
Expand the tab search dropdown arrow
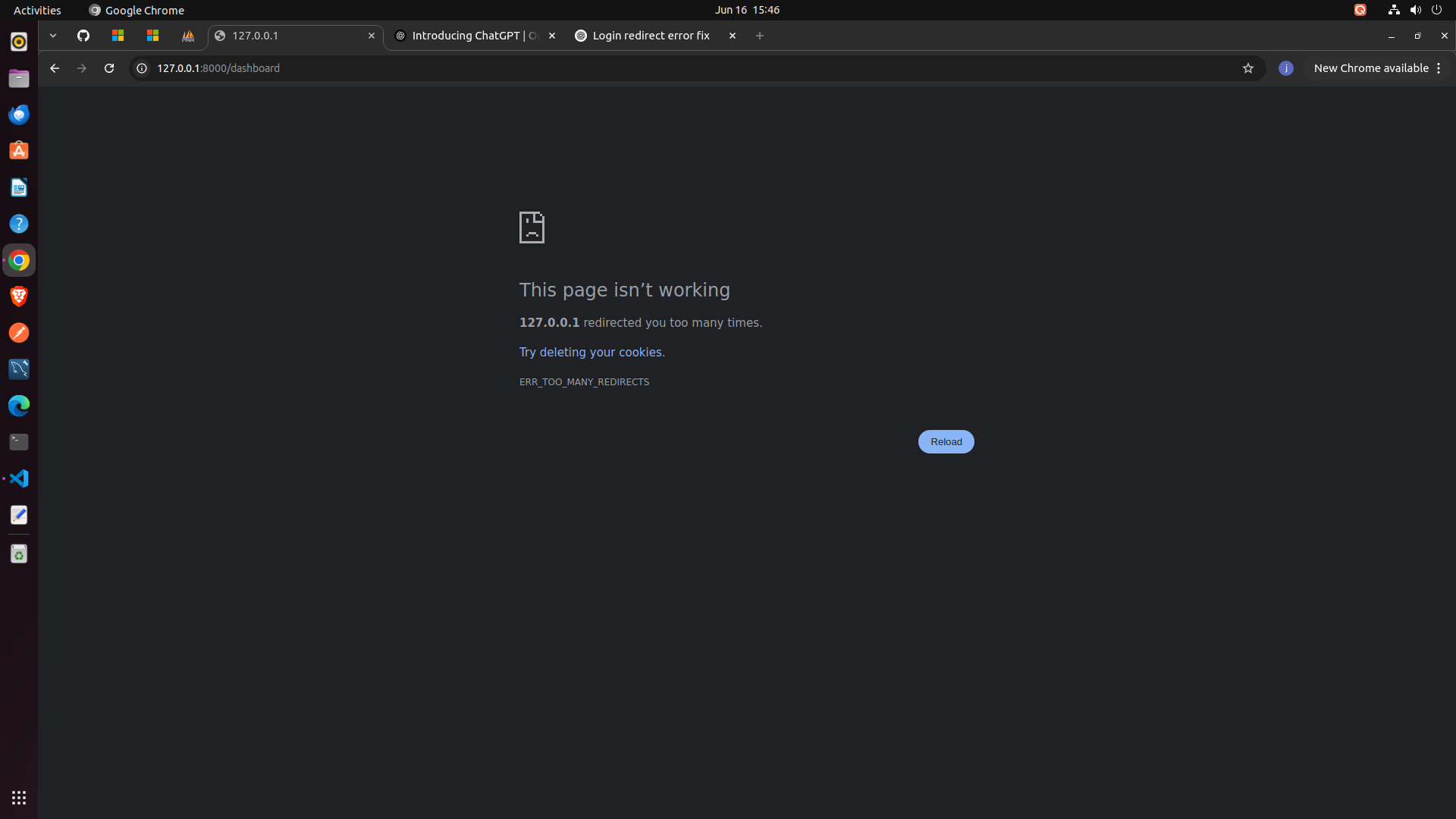click(x=53, y=36)
